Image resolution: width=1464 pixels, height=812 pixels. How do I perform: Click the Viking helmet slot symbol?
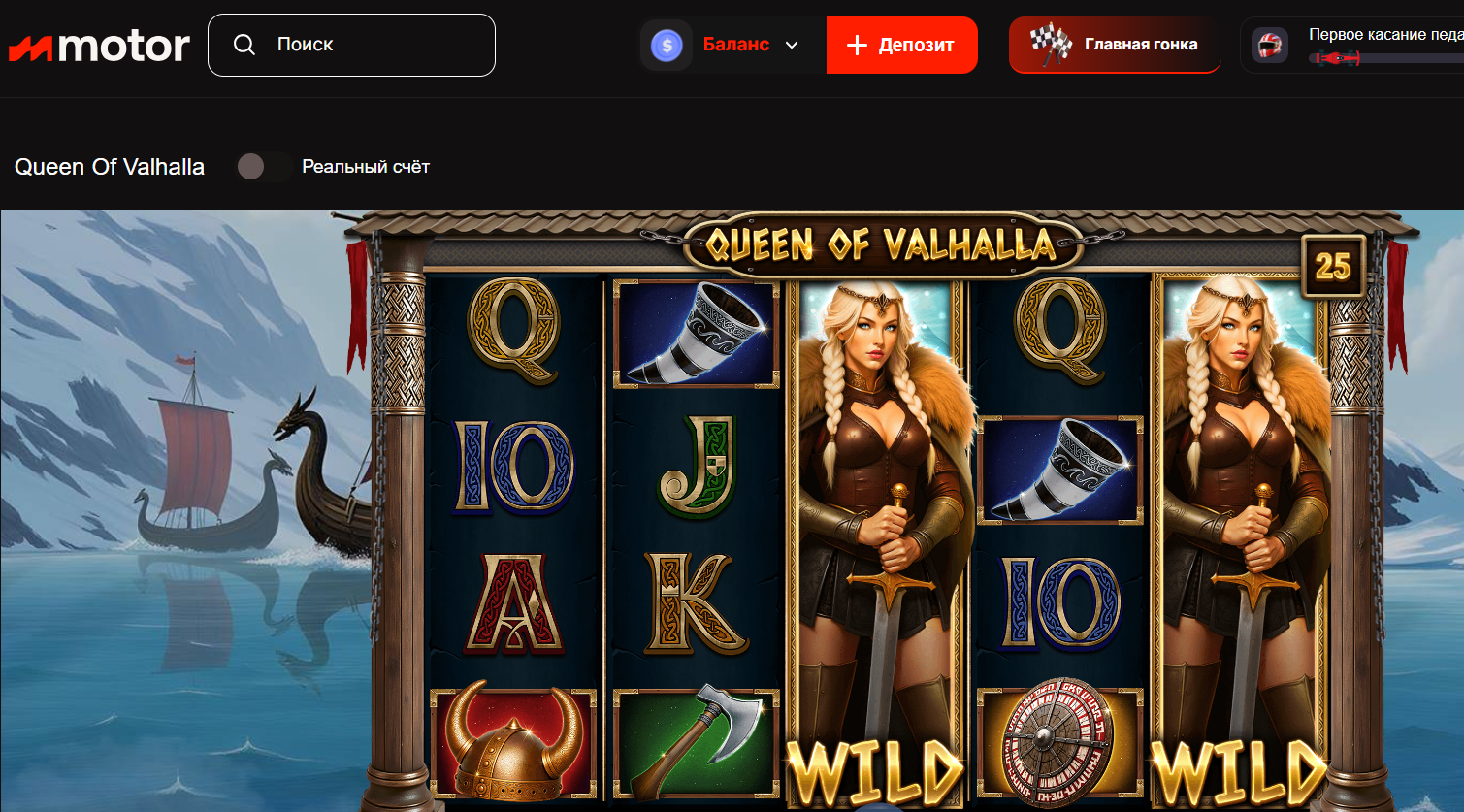(513, 740)
